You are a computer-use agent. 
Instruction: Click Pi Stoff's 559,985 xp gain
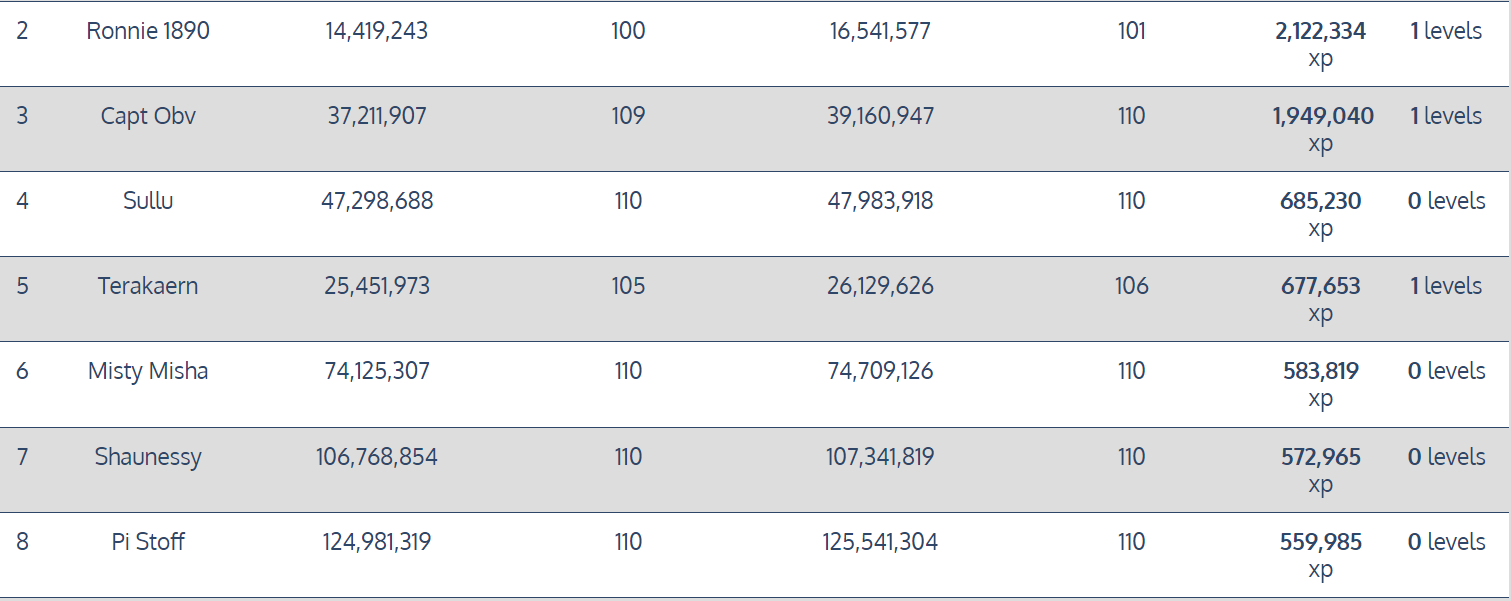(x=1320, y=542)
